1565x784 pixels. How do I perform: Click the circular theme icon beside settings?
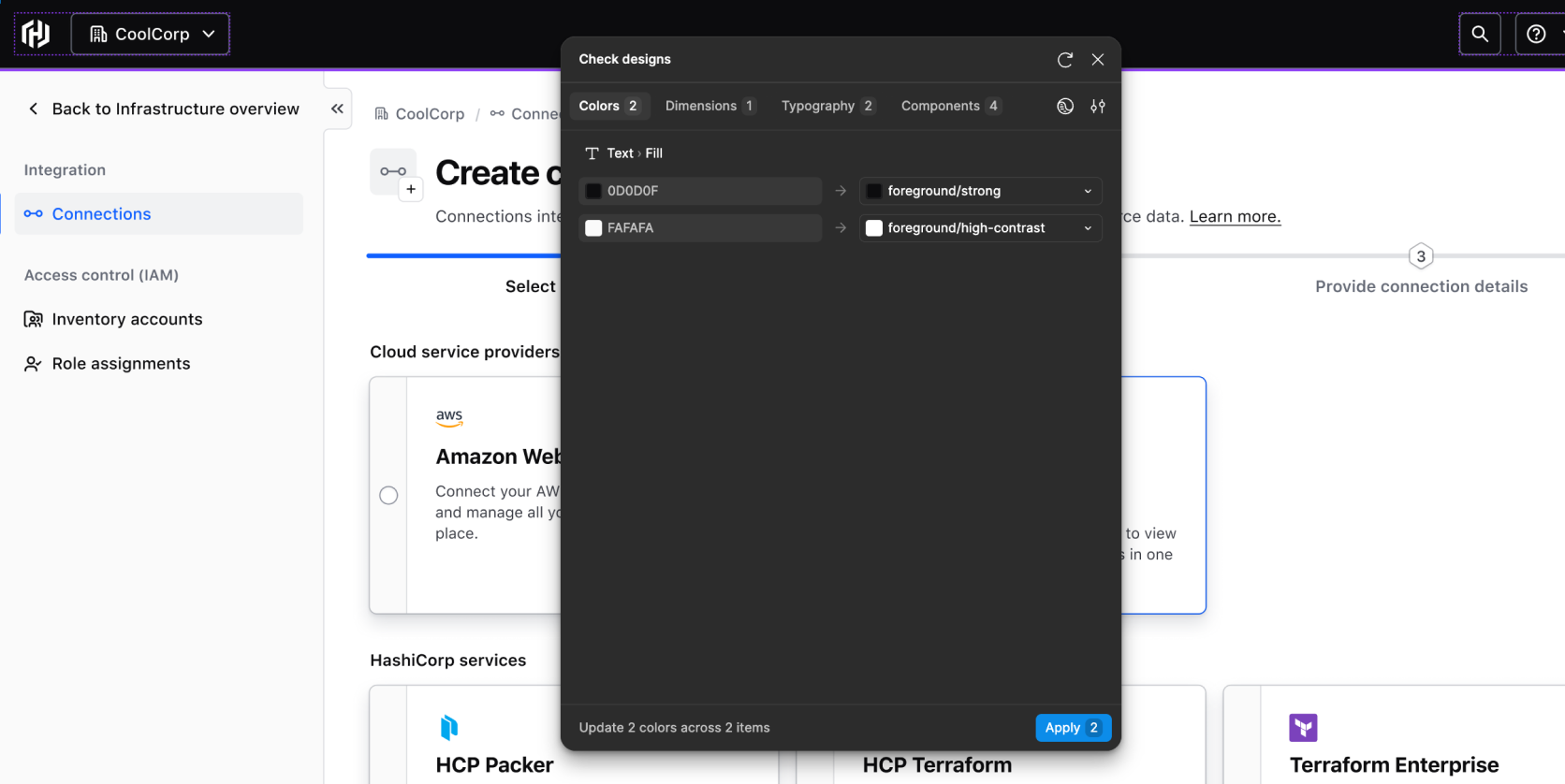[x=1065, y=107]
